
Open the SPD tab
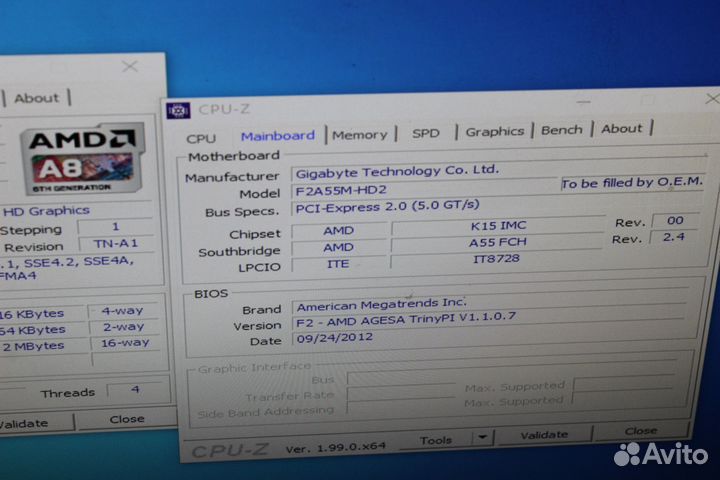[426, 133]
